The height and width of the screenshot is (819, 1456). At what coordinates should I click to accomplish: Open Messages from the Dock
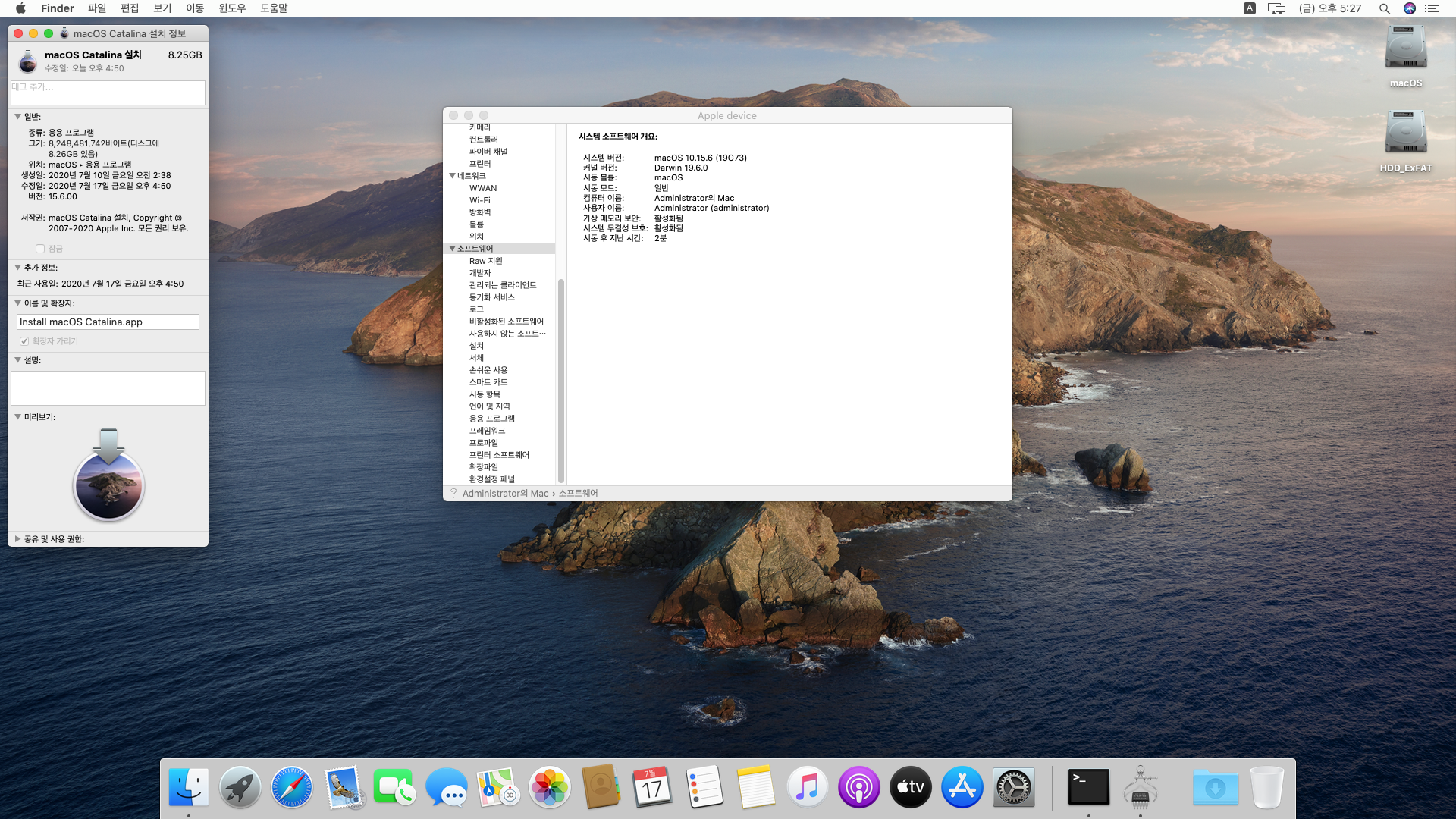[446, 787]
